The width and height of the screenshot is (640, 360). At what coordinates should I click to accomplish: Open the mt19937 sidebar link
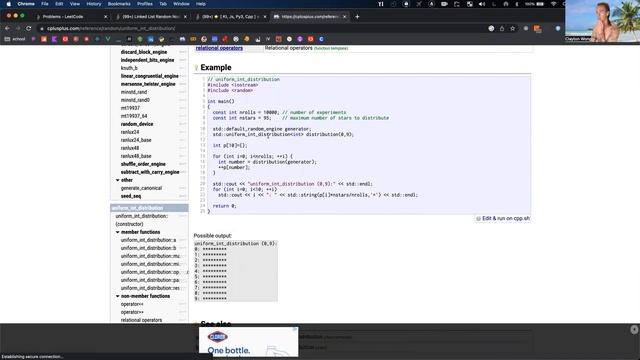point(130,108)
